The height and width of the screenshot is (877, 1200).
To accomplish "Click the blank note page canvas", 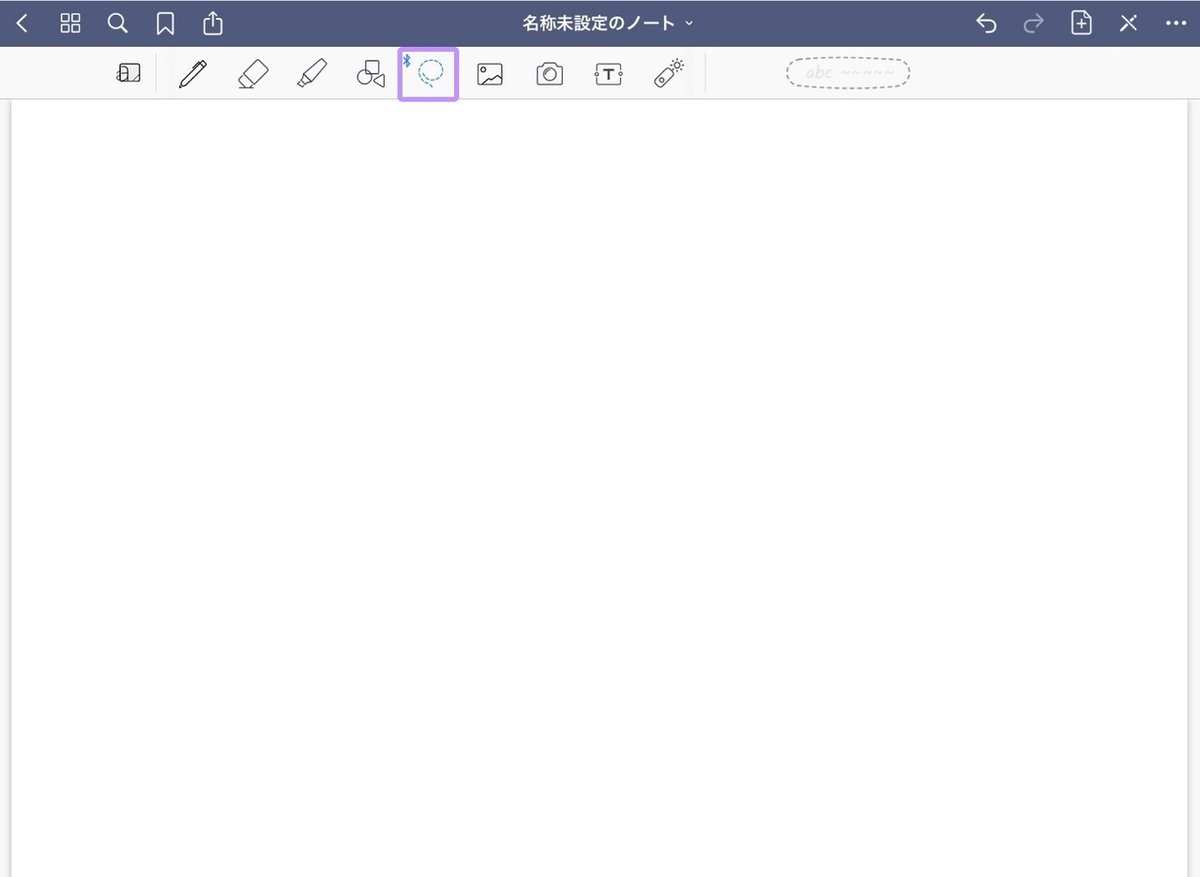I will pyautogui.click(x=600, y=488).
